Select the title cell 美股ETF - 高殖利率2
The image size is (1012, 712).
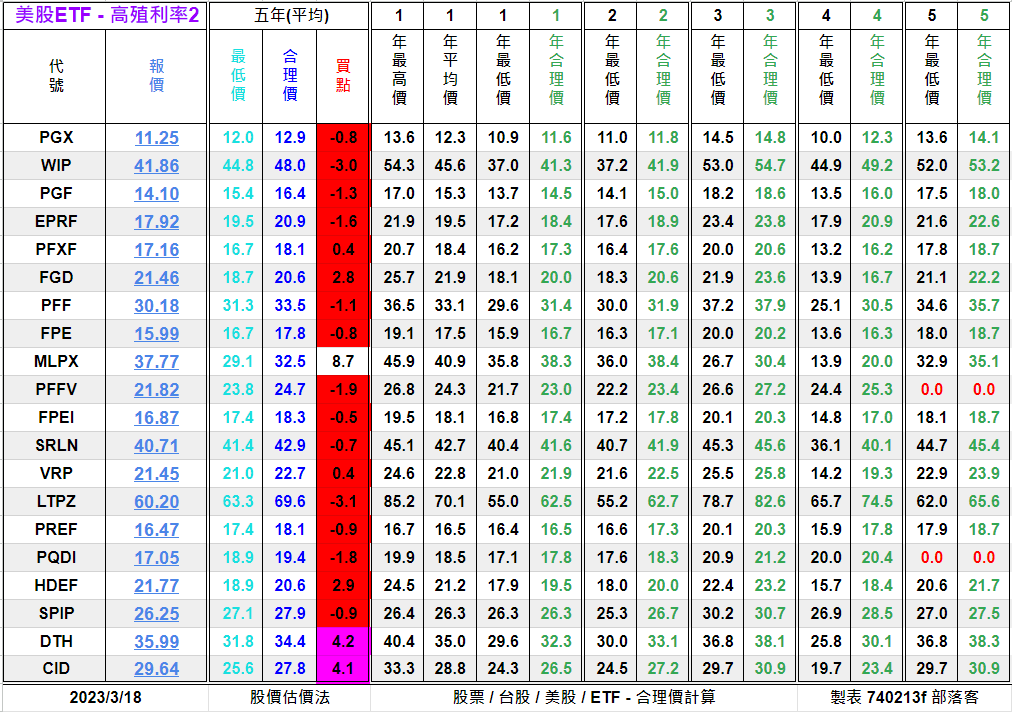pyautogui.click(x=106, y=15)
